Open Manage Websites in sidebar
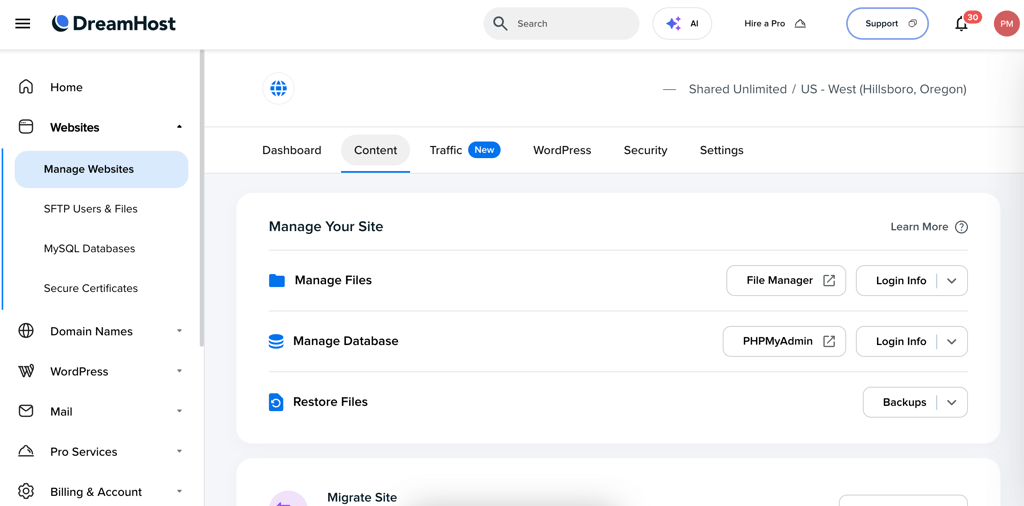Image resolution: width=1024 pixels, height=506 pixels. tap(101, 169)
